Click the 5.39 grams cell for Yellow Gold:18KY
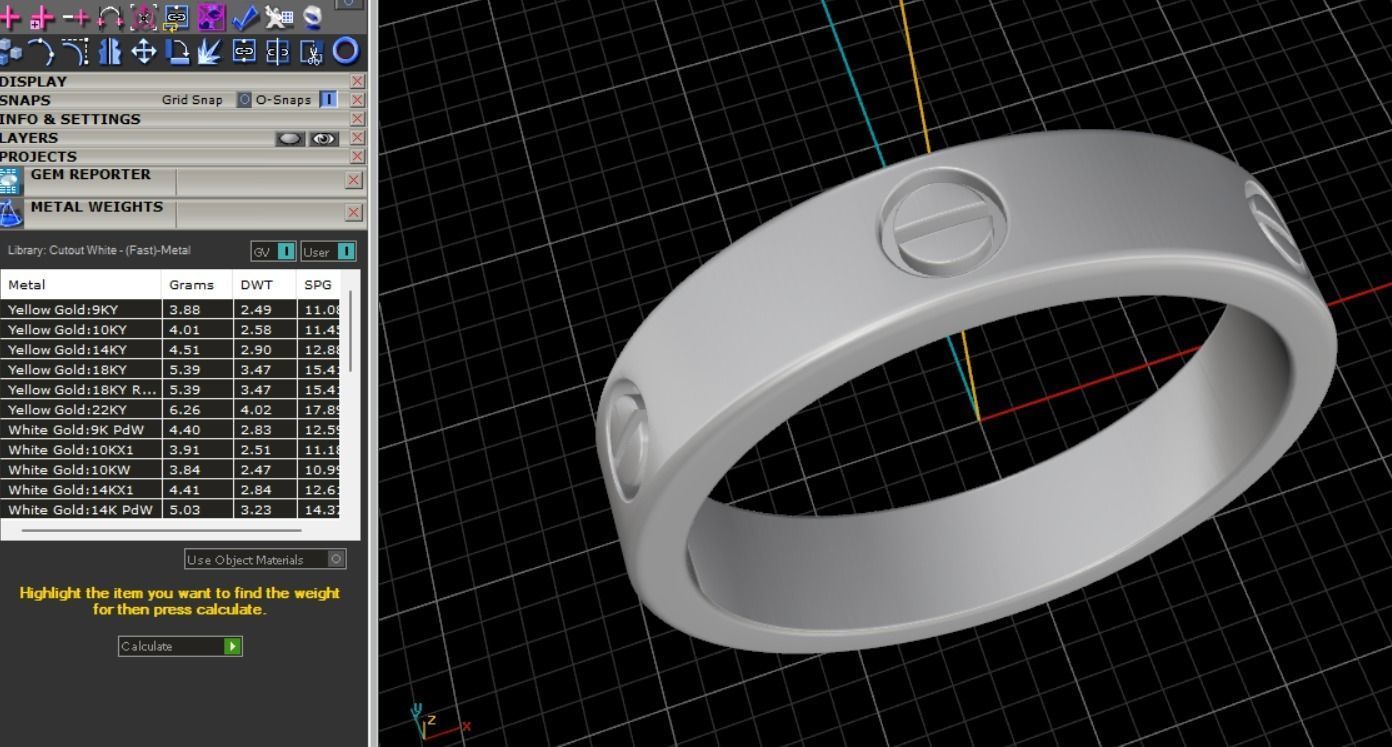Screen dimensions: 1392x747 [197, 370]
